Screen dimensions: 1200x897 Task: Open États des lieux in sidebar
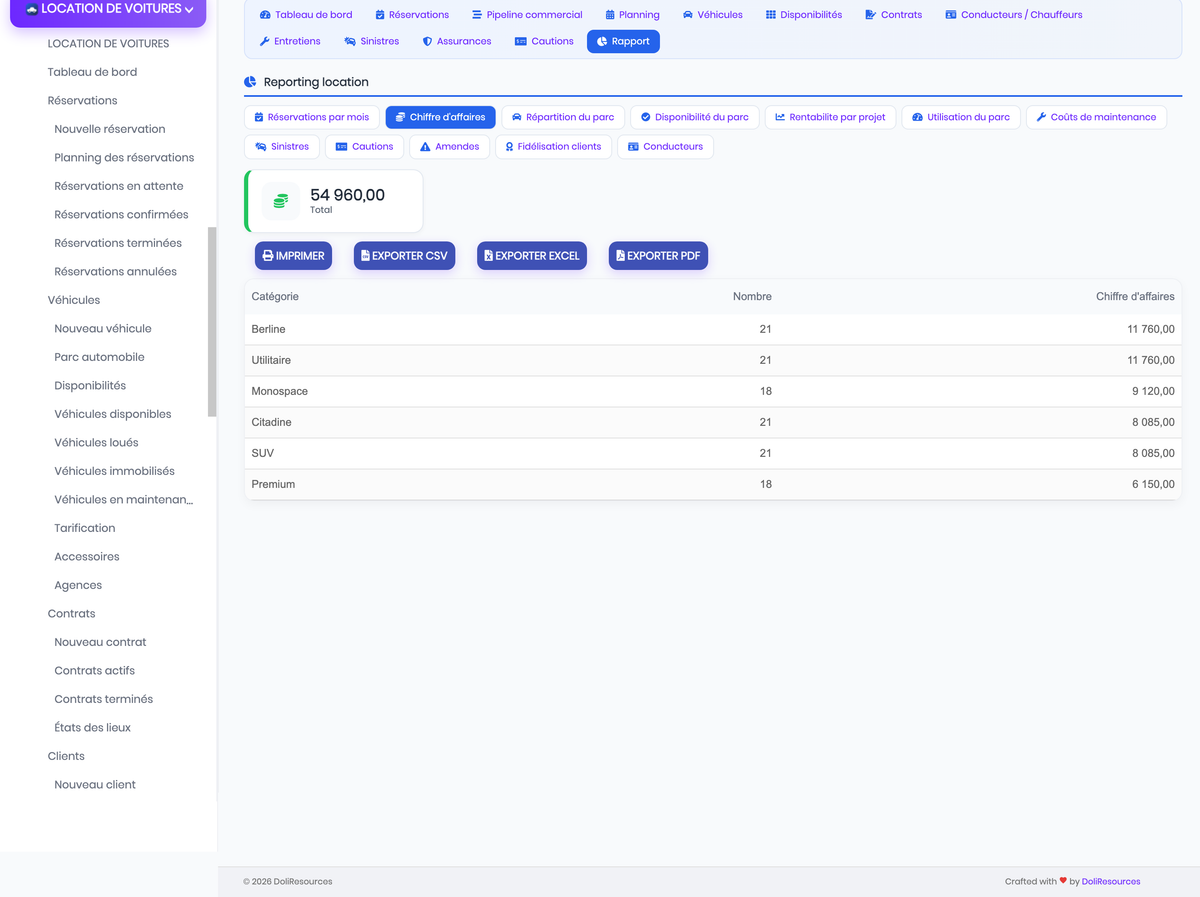click(x=92, y=728)
